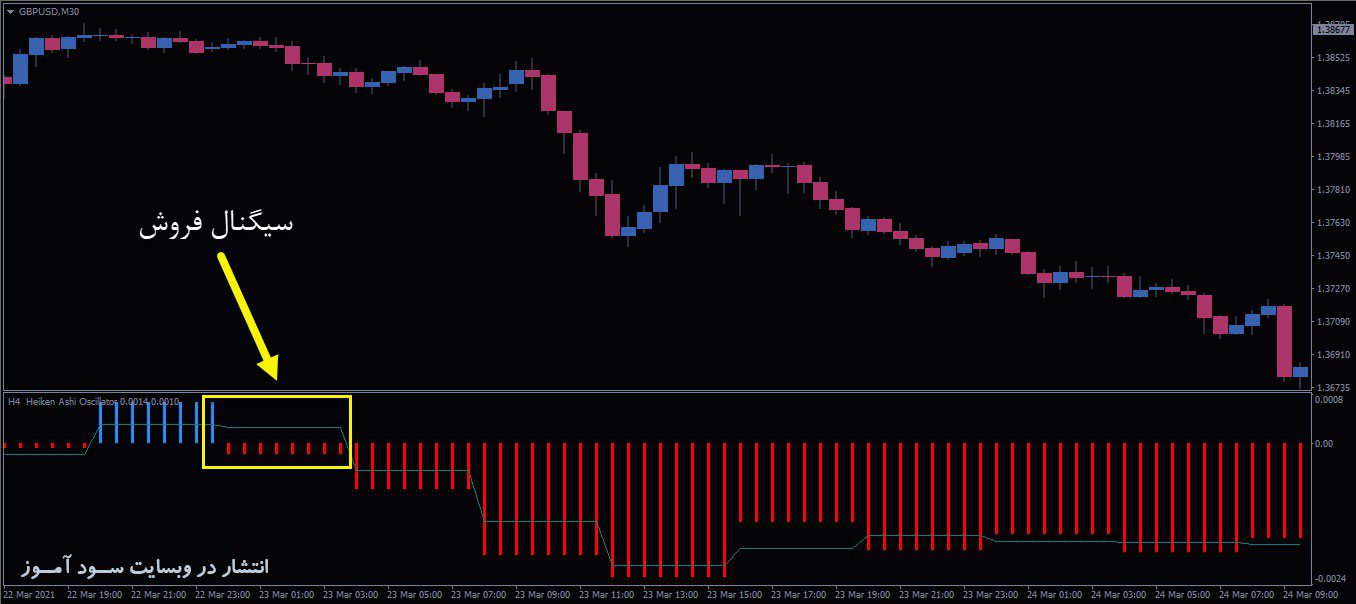
Task: Click the 24 Mar 03:00 time label
Action: tap(1121, 594)
